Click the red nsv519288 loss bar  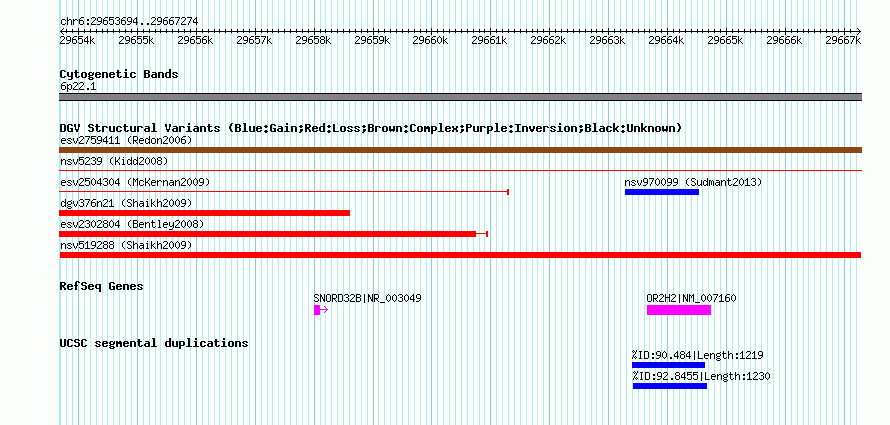(x=460, y=255)
